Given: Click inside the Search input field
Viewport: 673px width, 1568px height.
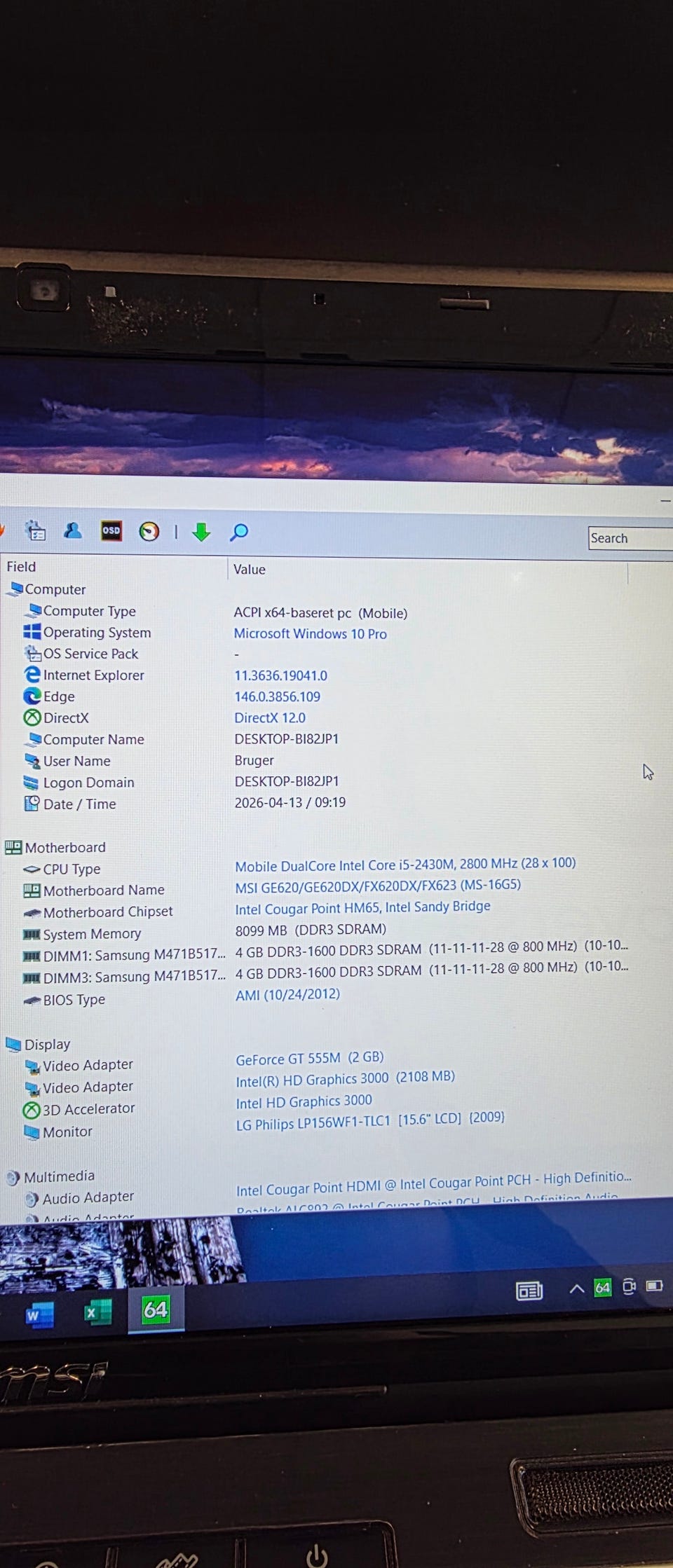Looking at the screenshot, I should click(x=630, y=538).
